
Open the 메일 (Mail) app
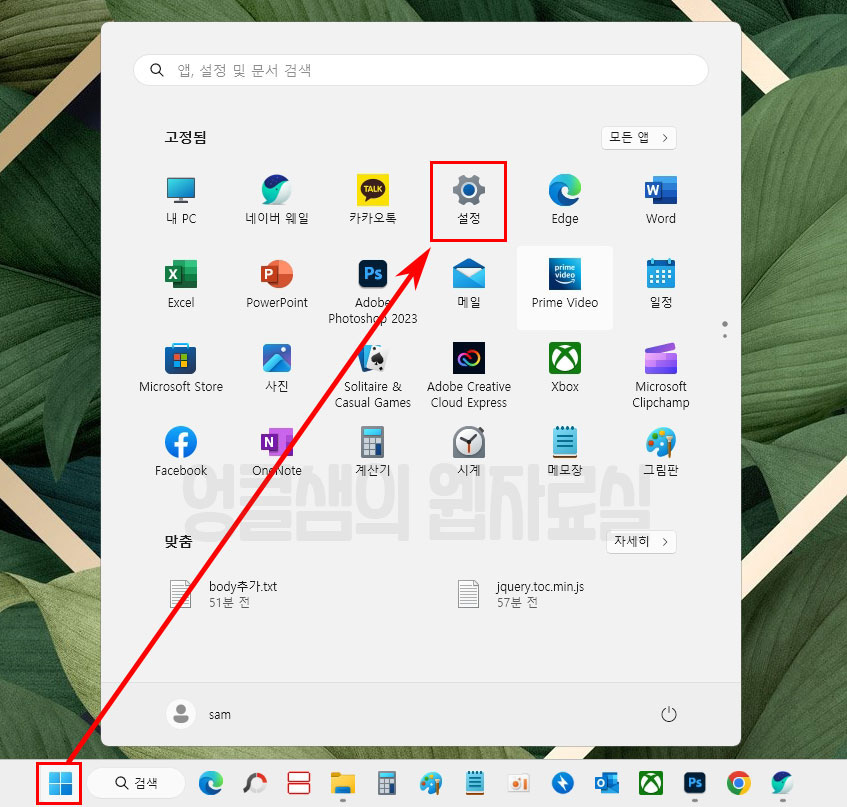(x=468, y=284)
